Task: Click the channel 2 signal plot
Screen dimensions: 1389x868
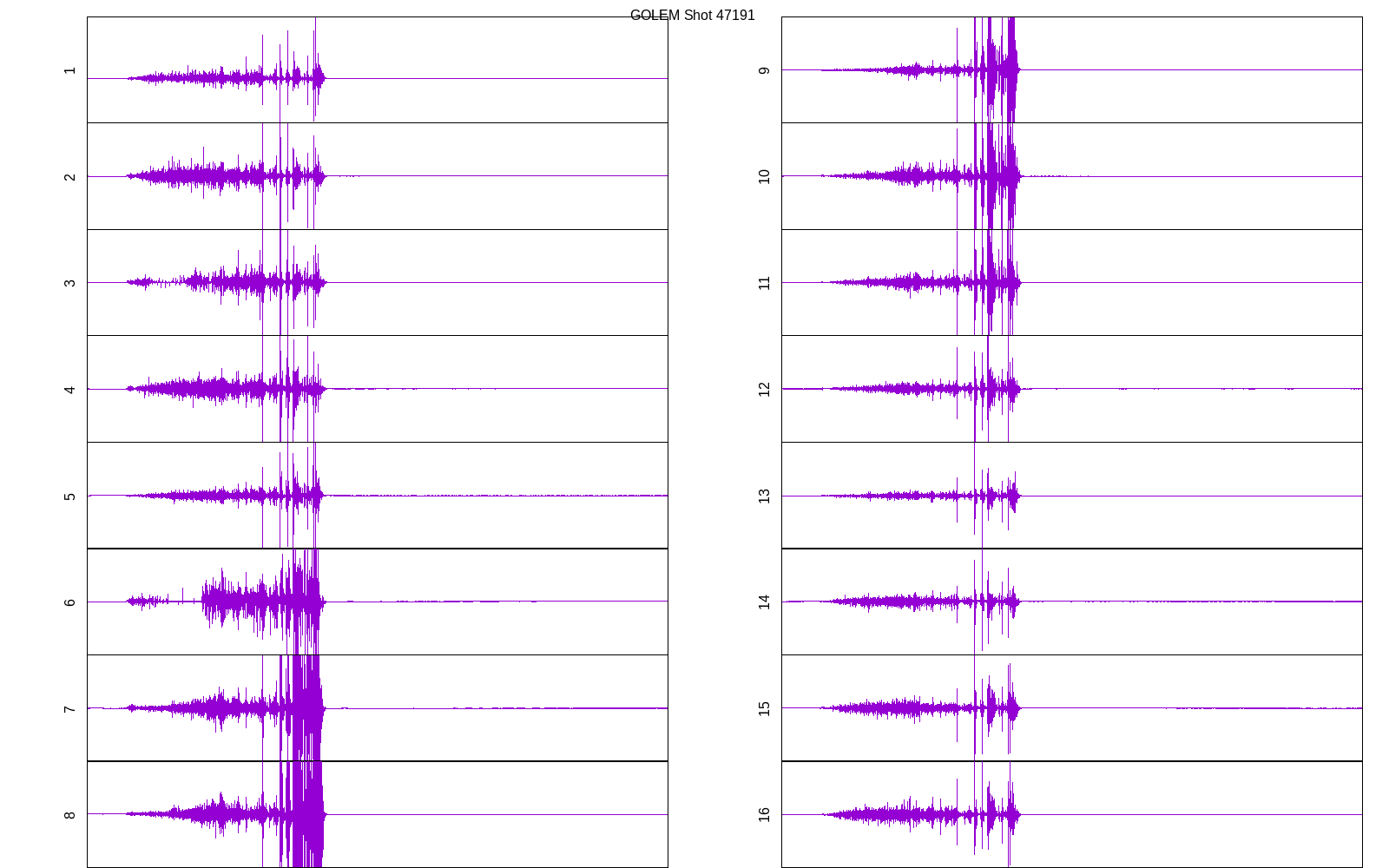Action: [378, 176]
